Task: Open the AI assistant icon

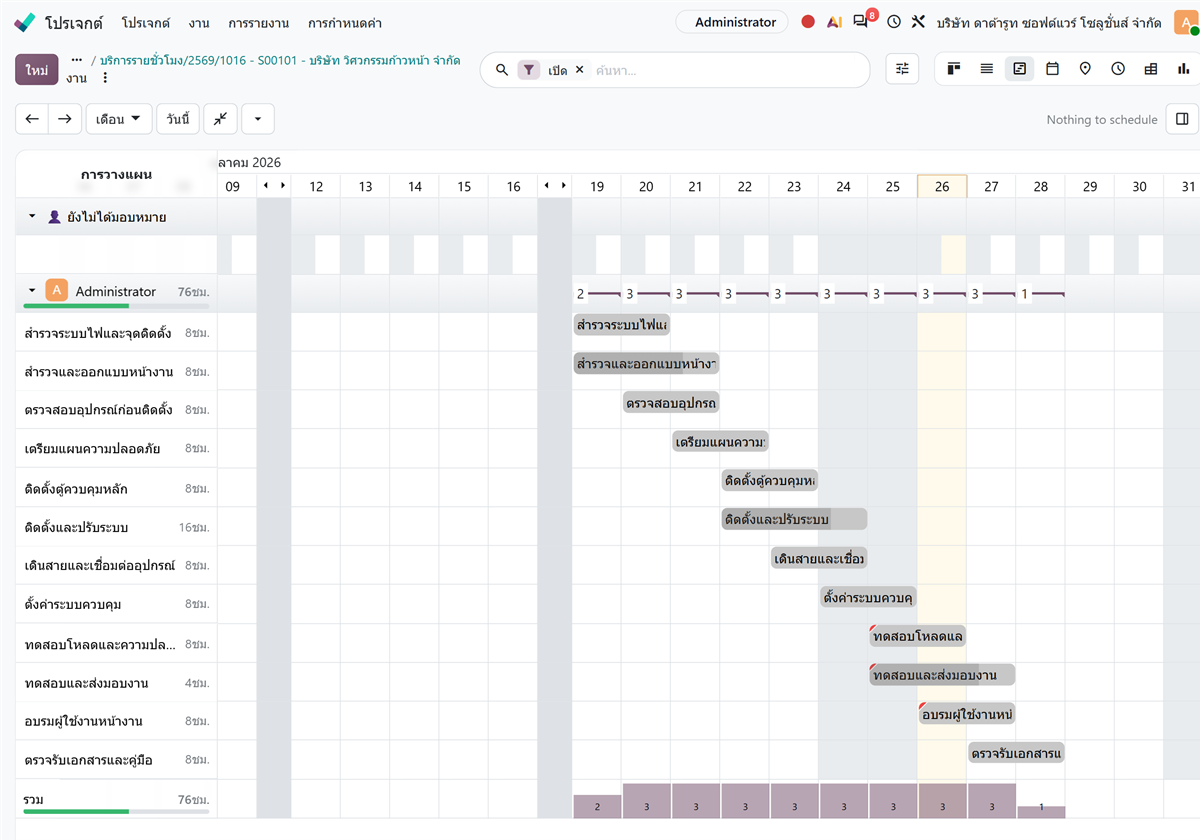Action: 834,22
